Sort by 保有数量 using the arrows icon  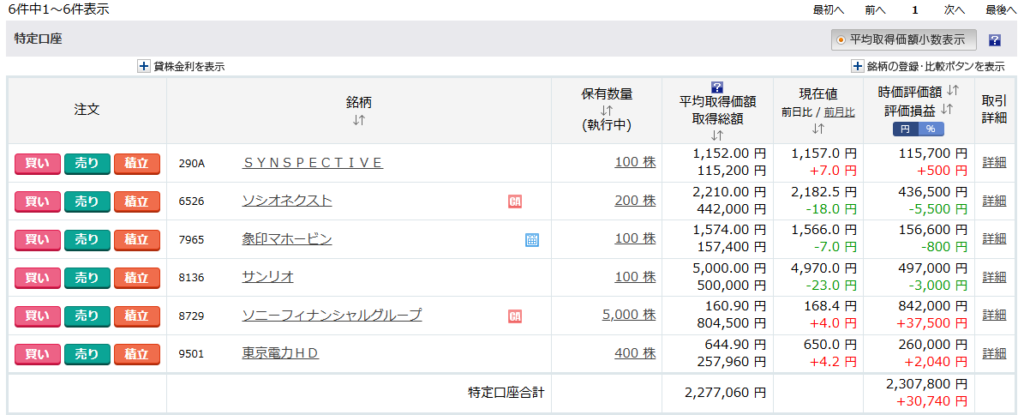coord(606,110)
